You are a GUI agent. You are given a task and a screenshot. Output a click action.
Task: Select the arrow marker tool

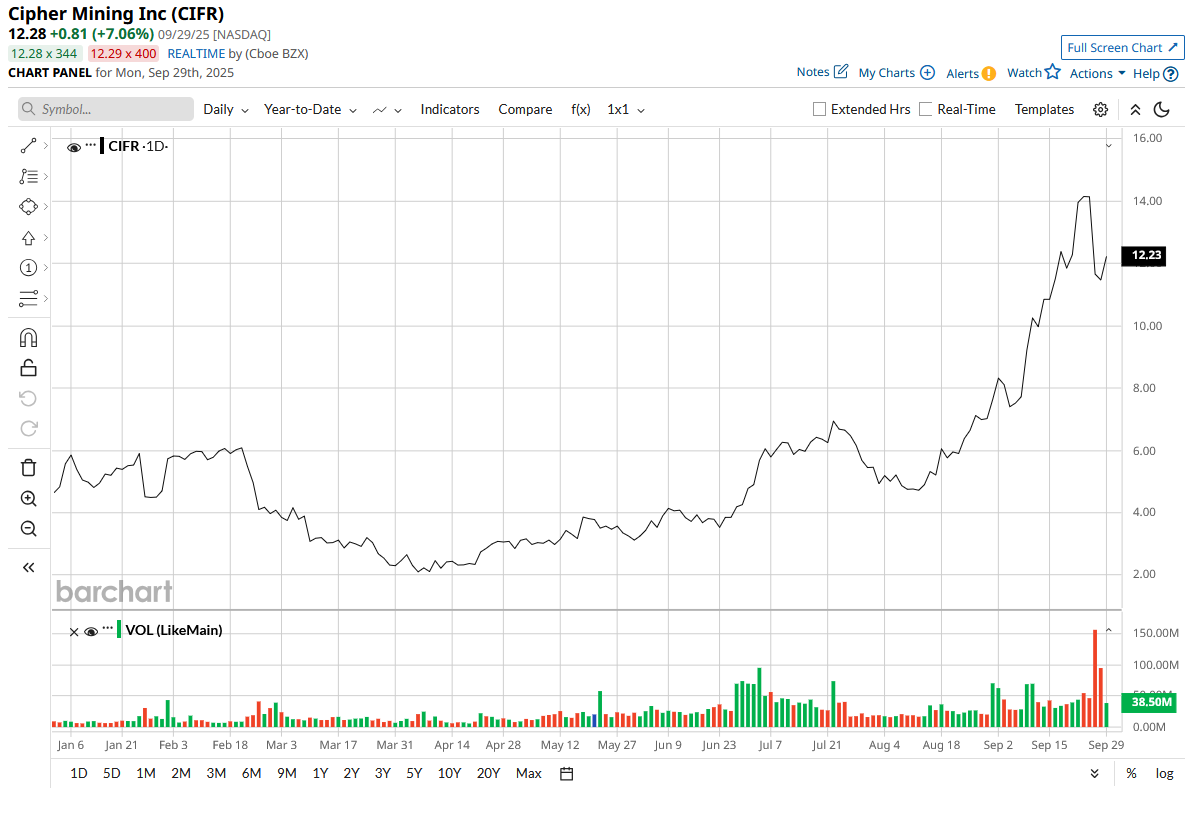pyautogui.click(x=28, y=238)
